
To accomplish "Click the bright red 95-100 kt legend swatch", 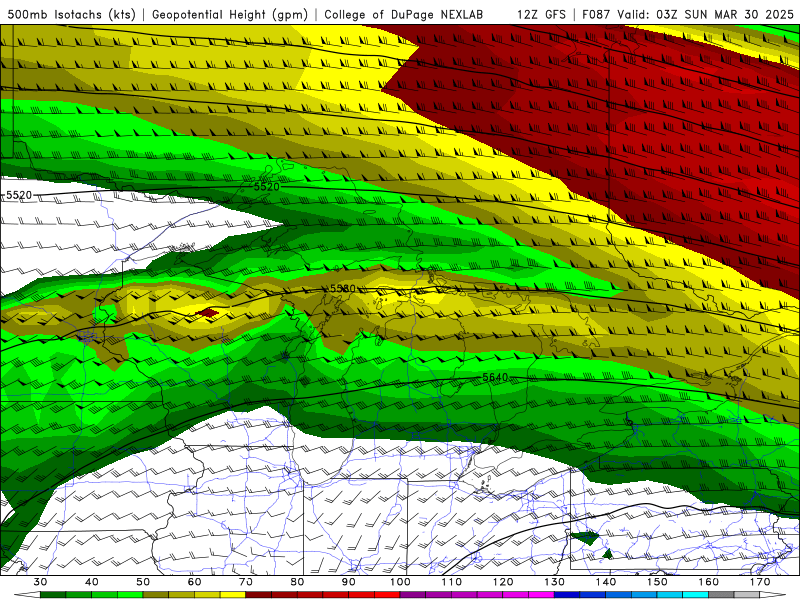I will (x=387, y=594).
